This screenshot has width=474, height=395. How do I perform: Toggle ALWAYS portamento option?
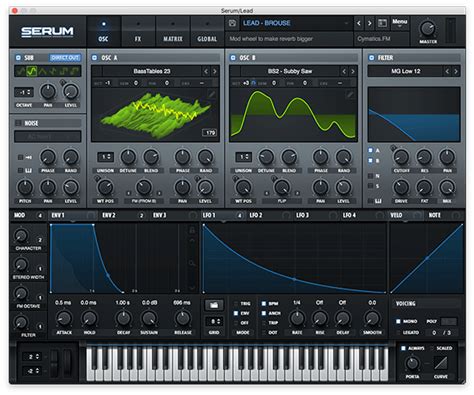pyautogui.click(x=403, y=348)
